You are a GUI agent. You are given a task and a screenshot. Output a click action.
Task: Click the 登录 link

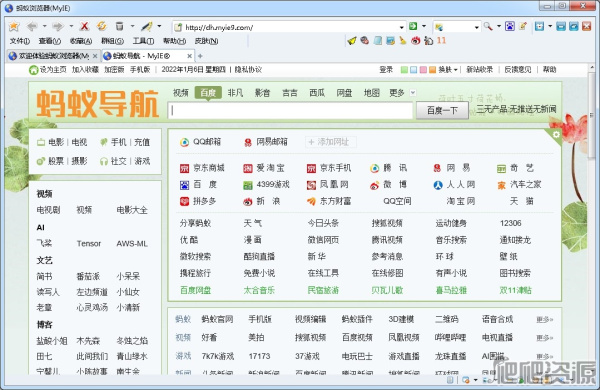[386, 70]
